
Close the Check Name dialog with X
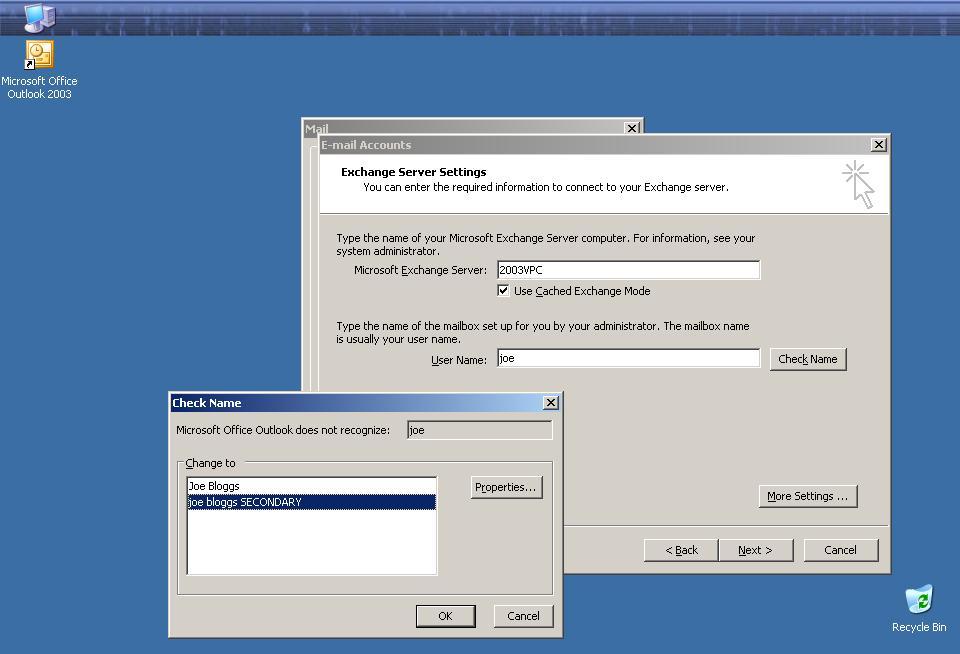click(x=550, y=402)
